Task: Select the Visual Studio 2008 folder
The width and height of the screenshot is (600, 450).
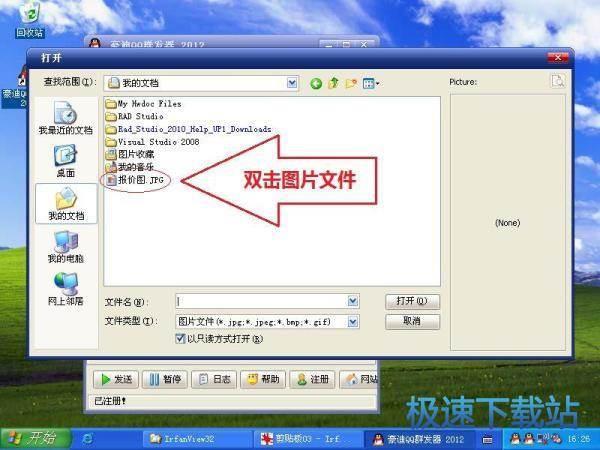Action: (x=153, y=142)
